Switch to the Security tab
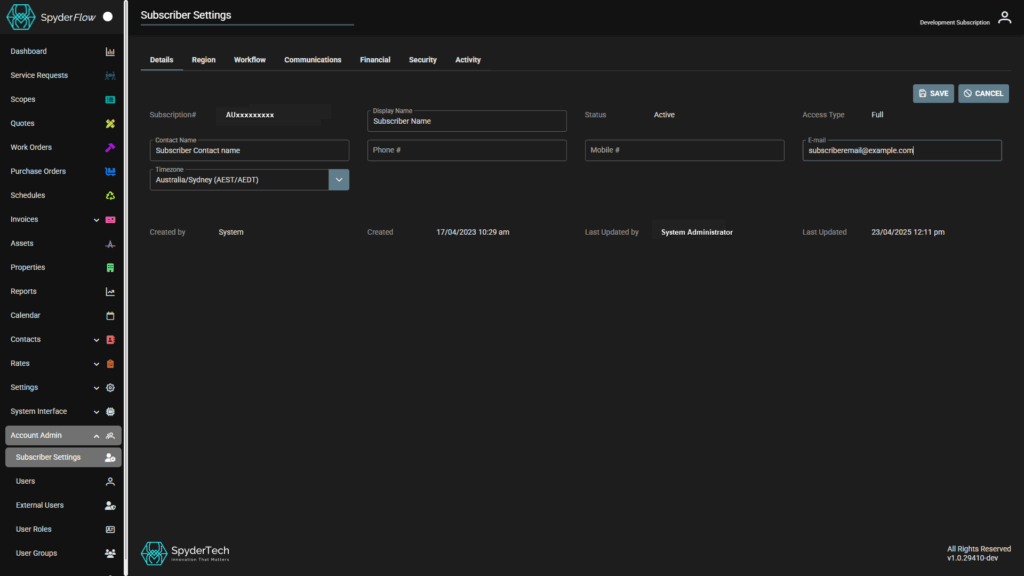Screen dimensions: 1024x576 tap(422, 60)
